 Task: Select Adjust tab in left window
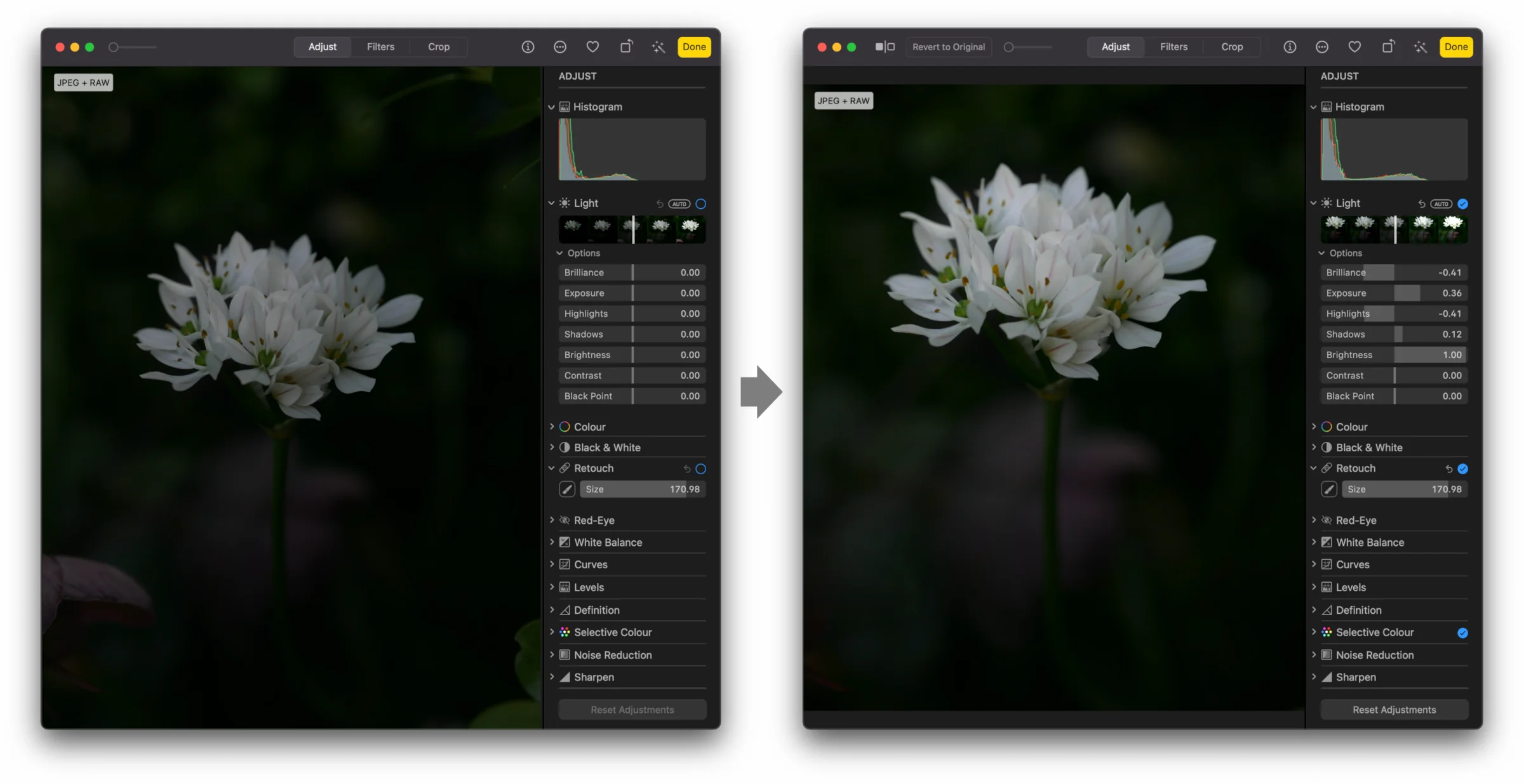pyautogui.click(x=323, y=47)
